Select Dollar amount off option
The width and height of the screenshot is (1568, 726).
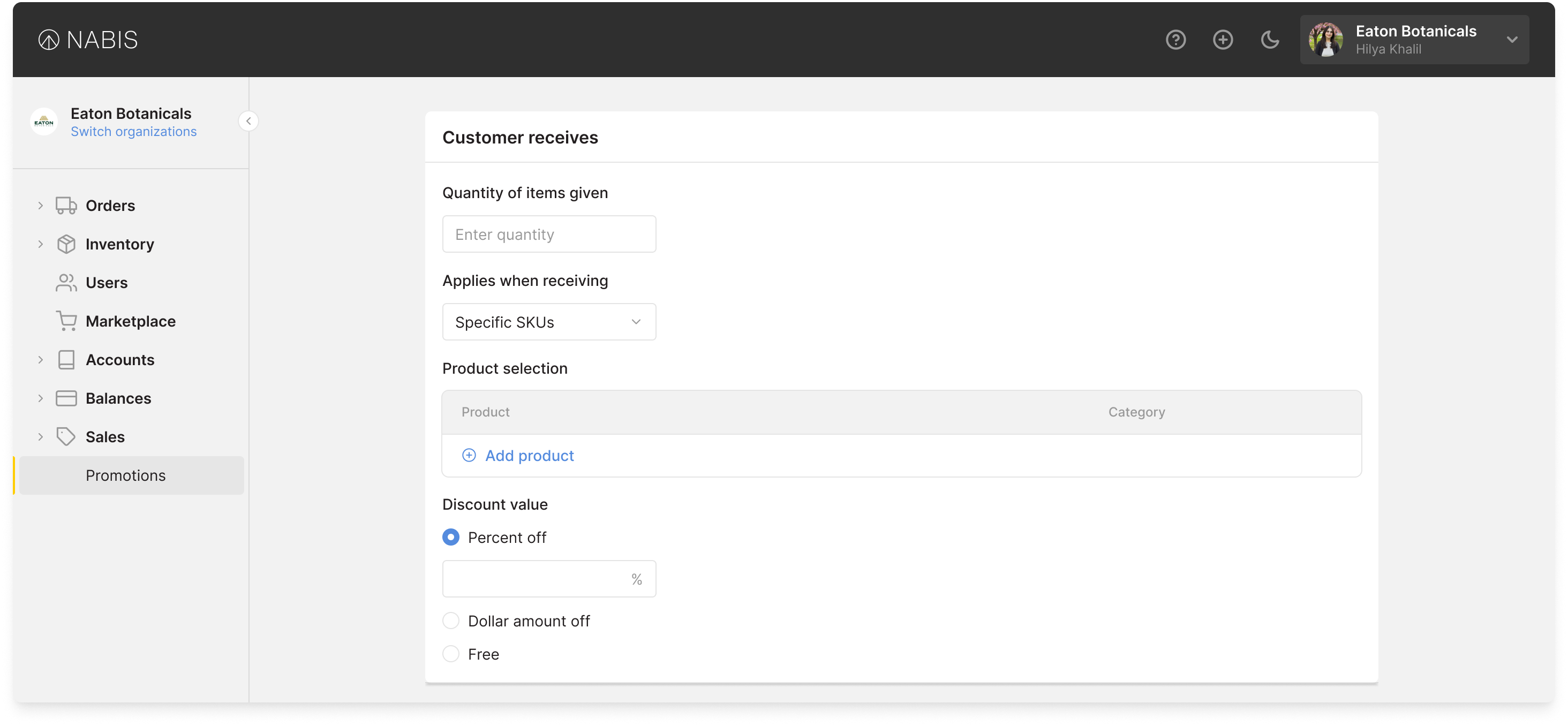(x=450, y=621)
